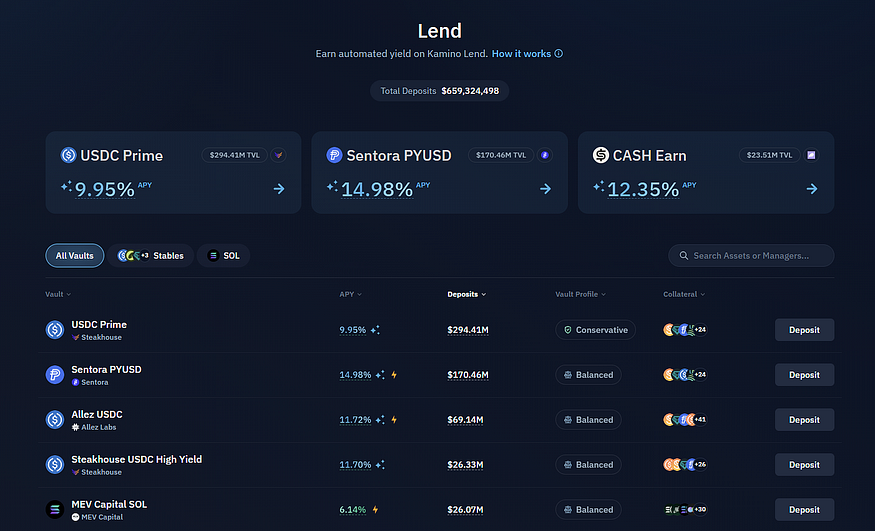Click the $26.33M deposits value

465,465
